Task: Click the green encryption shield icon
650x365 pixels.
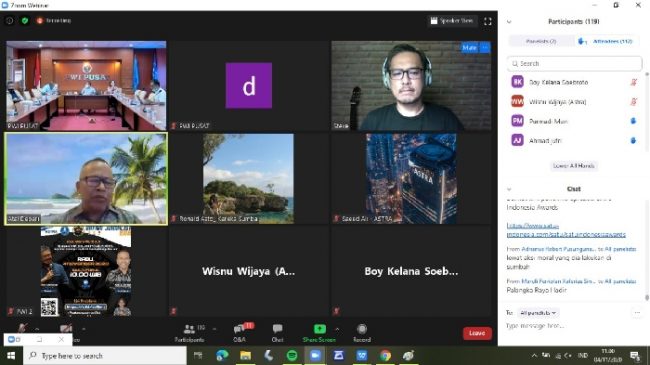Action: click(x=25, y=20)
